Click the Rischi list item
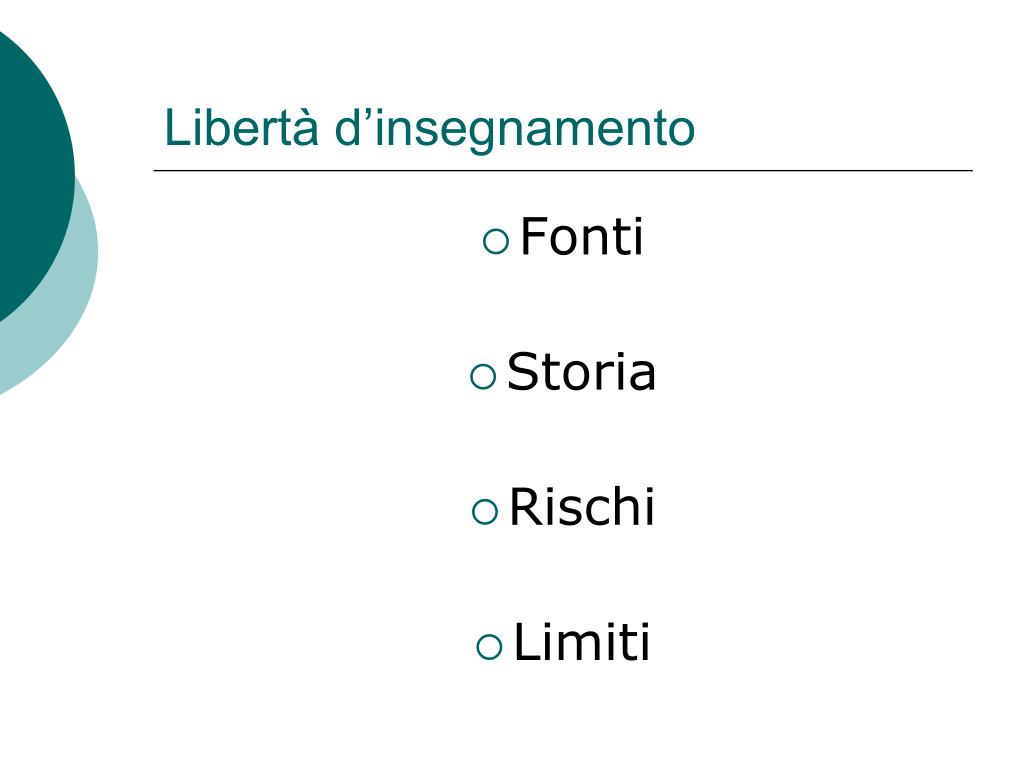1024x768 pixels. 581,507
